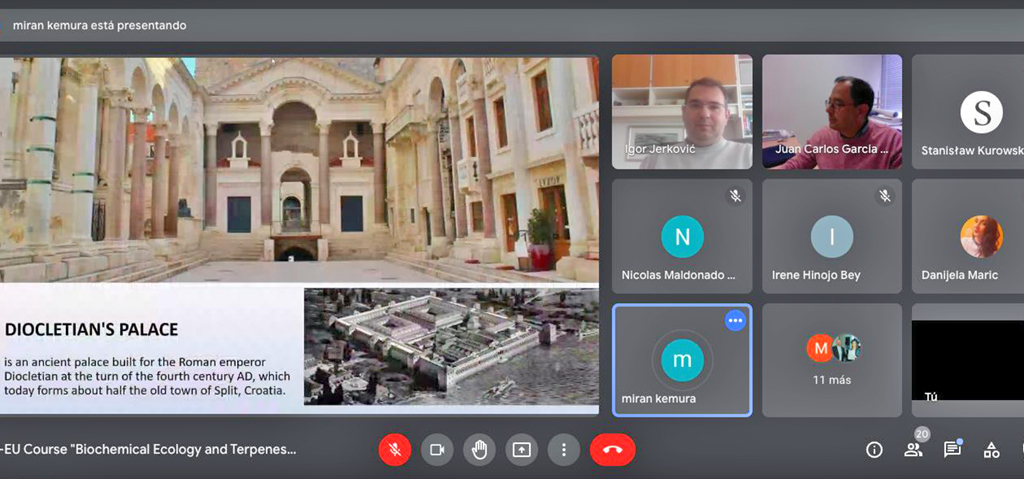Click the muted mic icon on Nicolas Maldonado's tile

coord(735,196)
